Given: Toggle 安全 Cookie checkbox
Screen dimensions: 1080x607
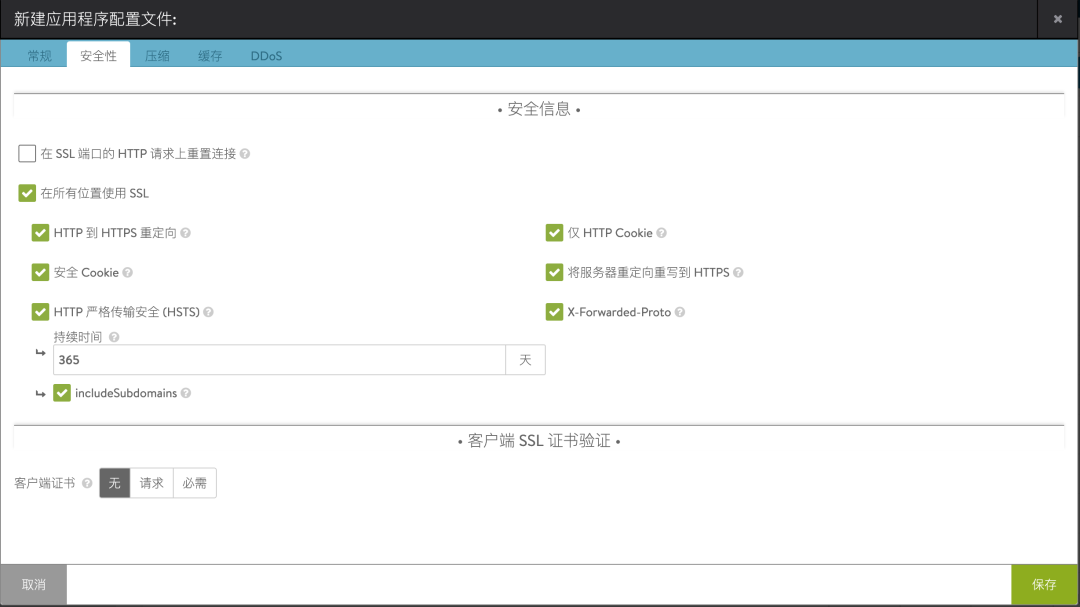Looking at the screenshot, I should coord(40,272).
